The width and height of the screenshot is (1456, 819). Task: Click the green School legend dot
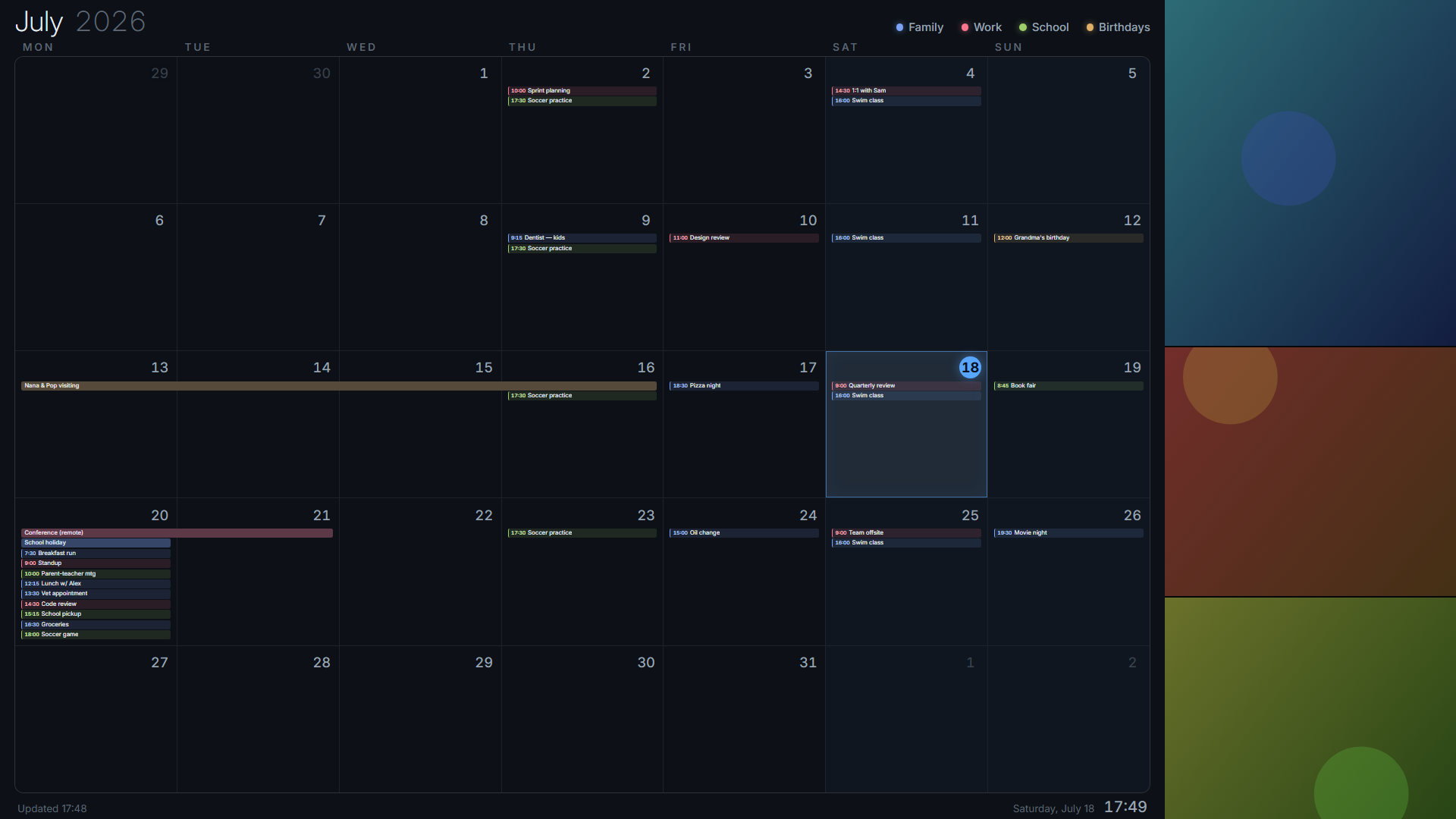1023,27
